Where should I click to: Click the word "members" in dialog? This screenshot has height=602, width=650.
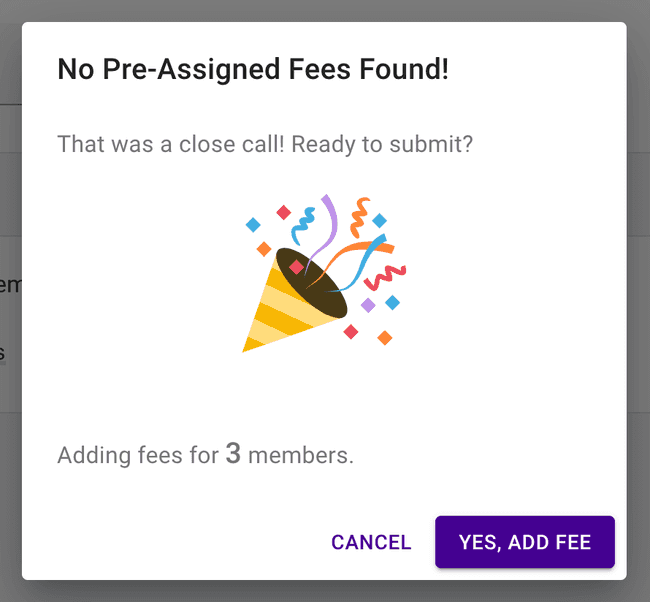click(298, 456)
